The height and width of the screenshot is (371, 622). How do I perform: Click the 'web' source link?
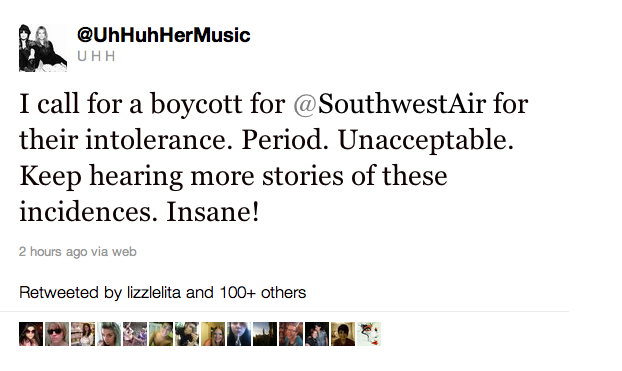(124, 252)
